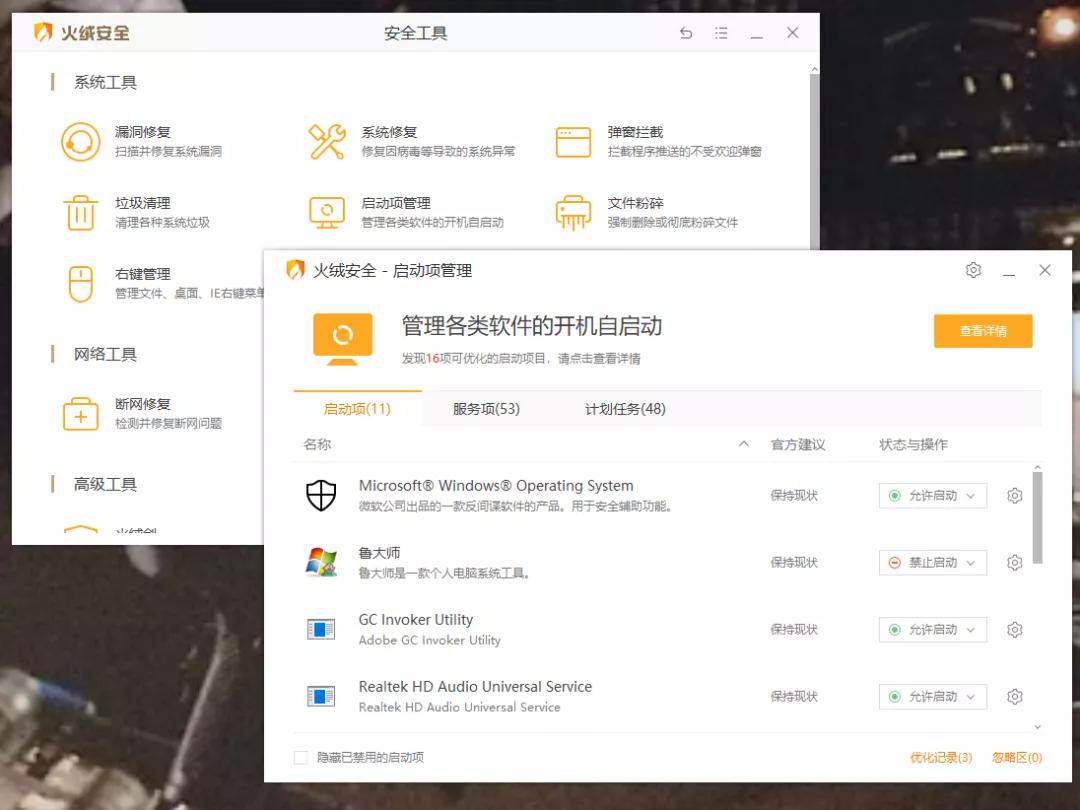This screenshot has width=1080, height=810.
Task: Click the 查看详情 button
Action: (x=983, y=331)
